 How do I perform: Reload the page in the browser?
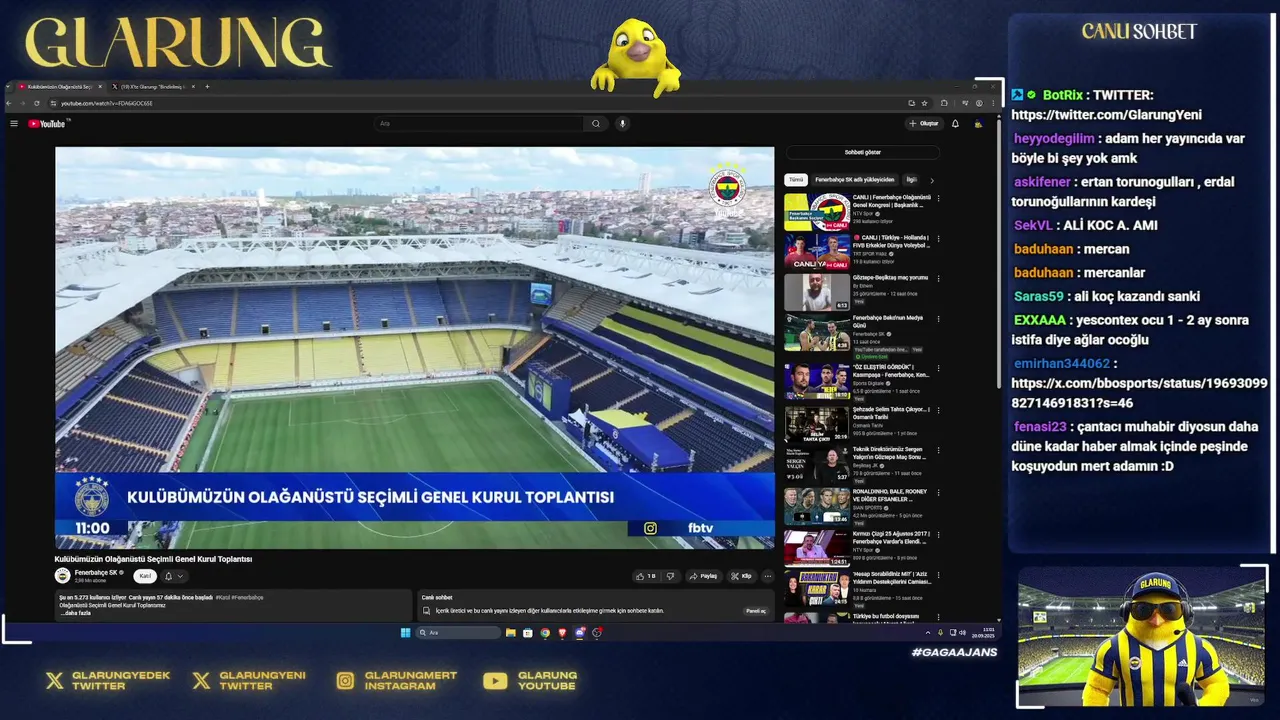[37, 103]
